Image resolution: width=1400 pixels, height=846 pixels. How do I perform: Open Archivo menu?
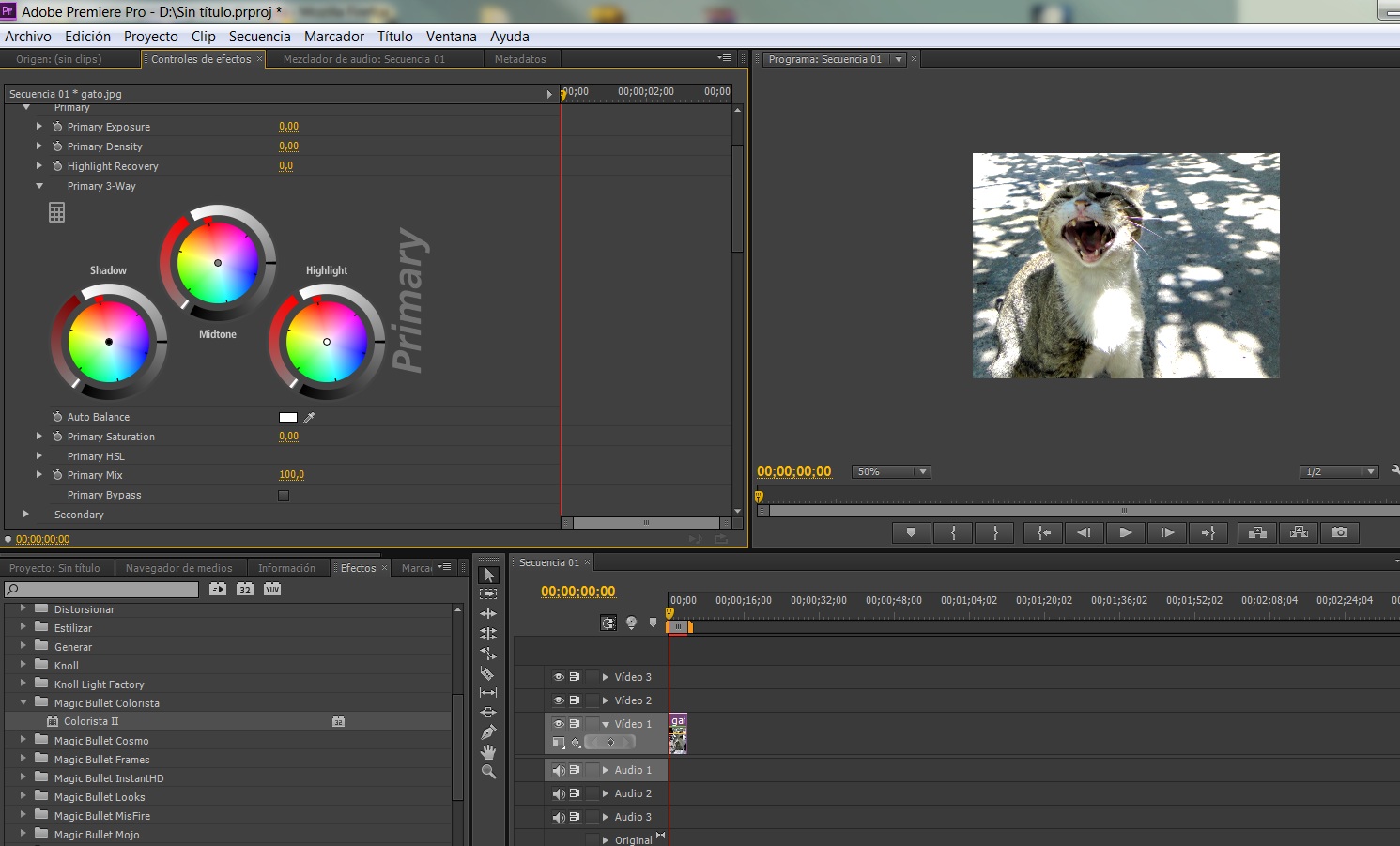click(x=28, y=37)
